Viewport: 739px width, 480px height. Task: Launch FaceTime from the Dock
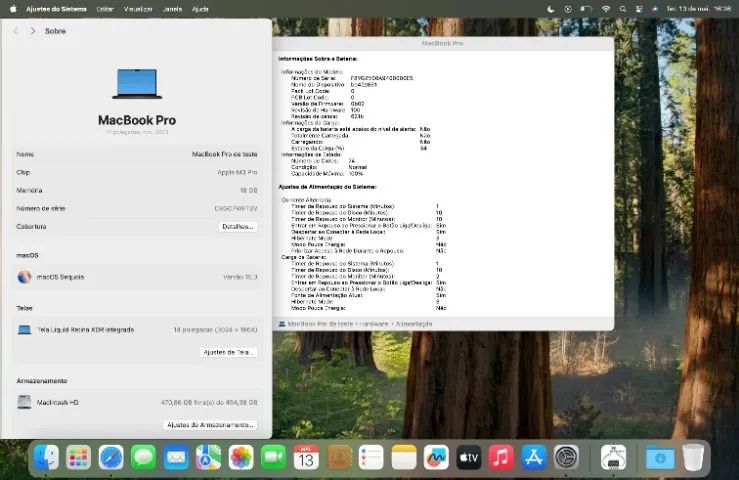(273, 457)
